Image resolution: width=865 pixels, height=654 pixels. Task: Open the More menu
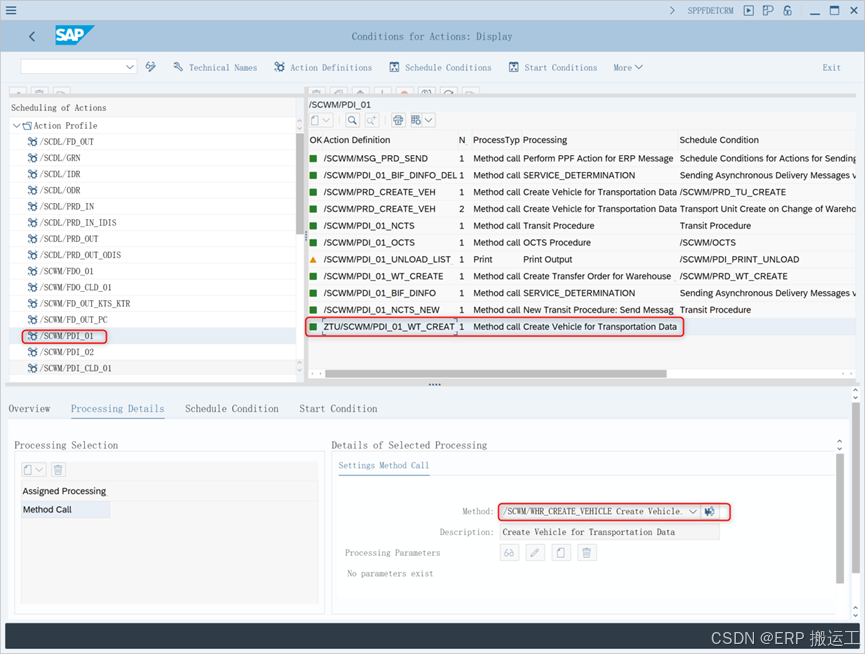[626, 67]
